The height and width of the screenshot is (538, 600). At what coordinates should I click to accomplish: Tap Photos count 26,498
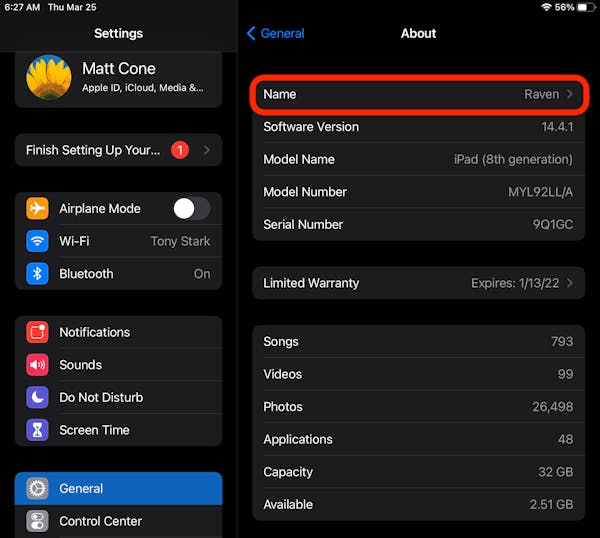(553, 407)
